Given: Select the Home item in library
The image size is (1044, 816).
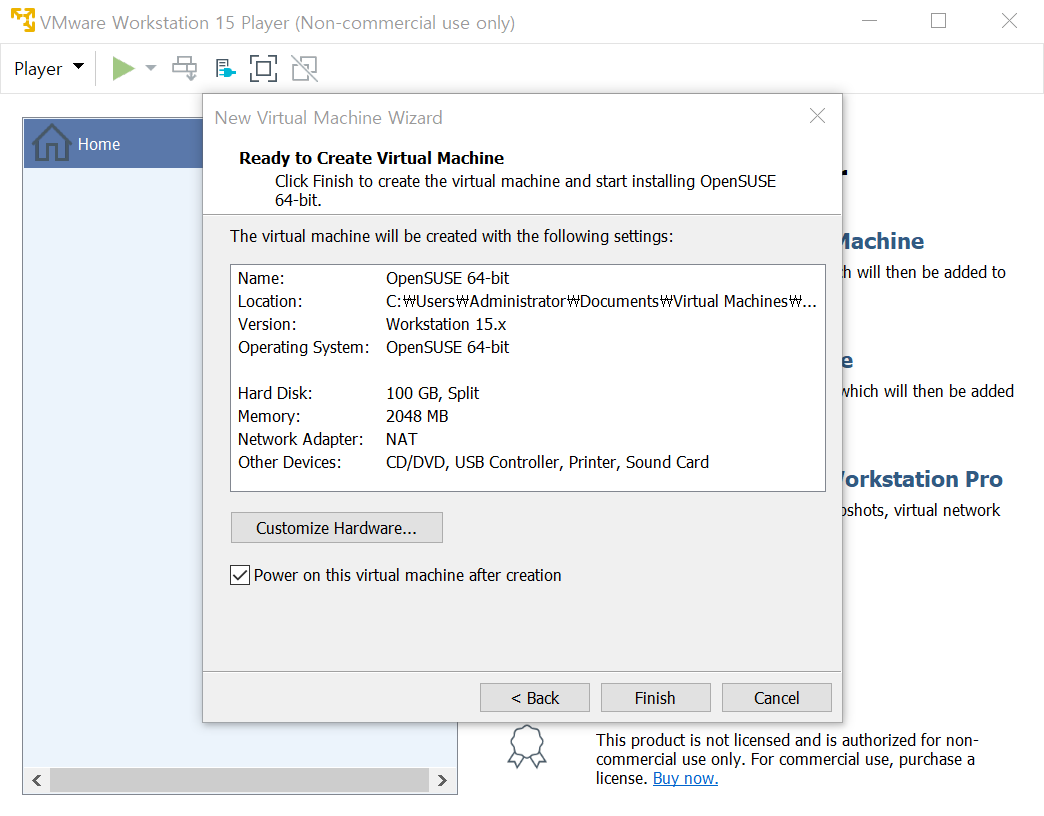Looking at the screenshot, I should pos(113,144).
